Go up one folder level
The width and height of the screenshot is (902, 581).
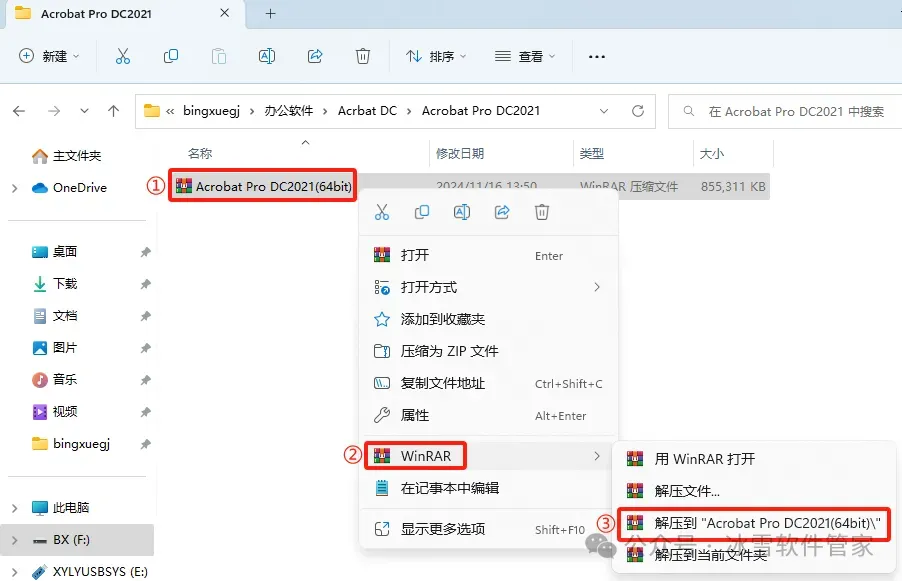coord(113,111)
